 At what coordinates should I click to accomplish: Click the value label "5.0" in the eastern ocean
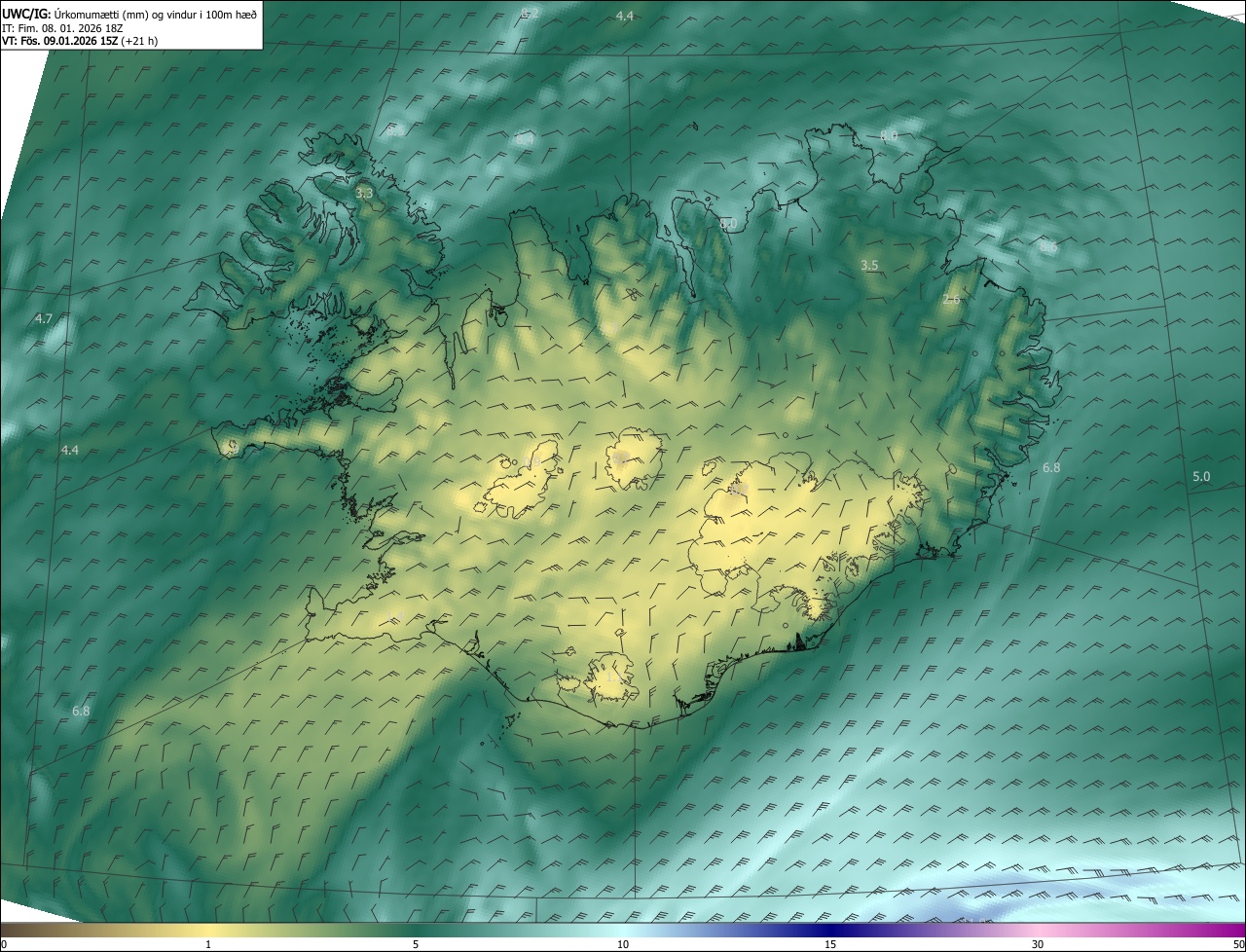click(x=1201, y=476)
